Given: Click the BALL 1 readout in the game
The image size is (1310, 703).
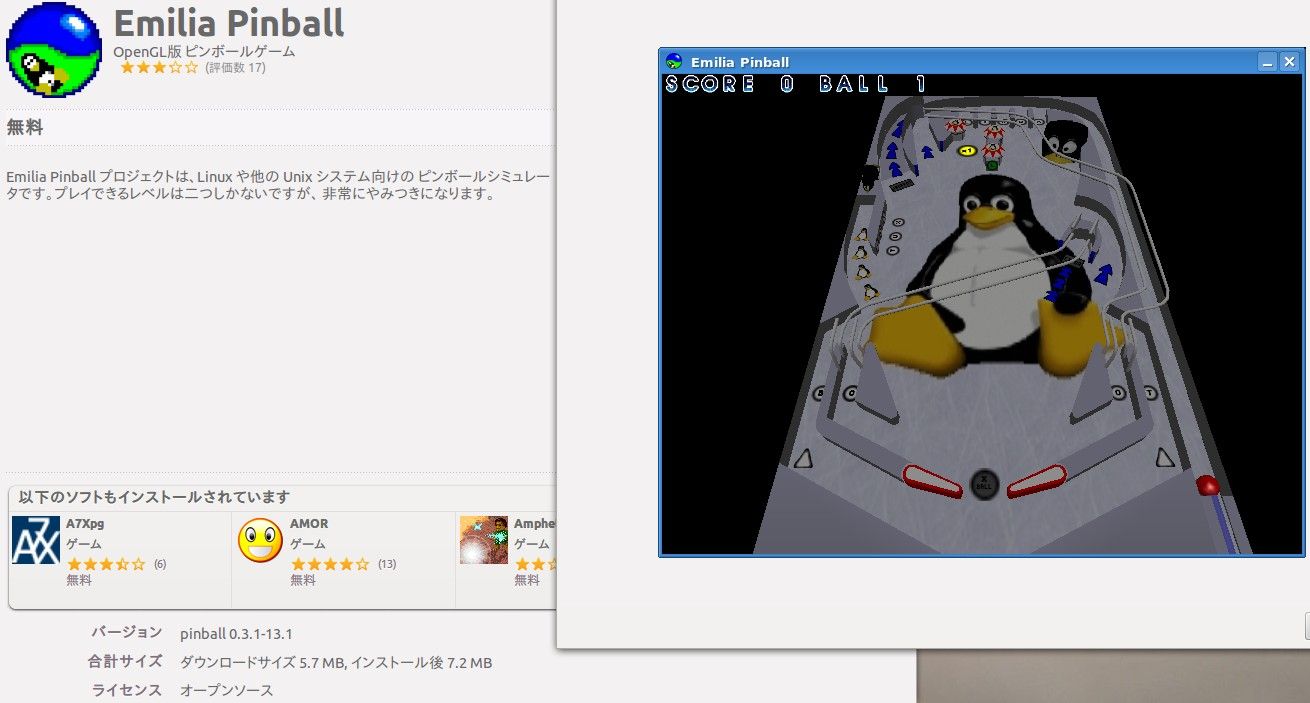Looking at the screenshot, I should pos(873,84).
